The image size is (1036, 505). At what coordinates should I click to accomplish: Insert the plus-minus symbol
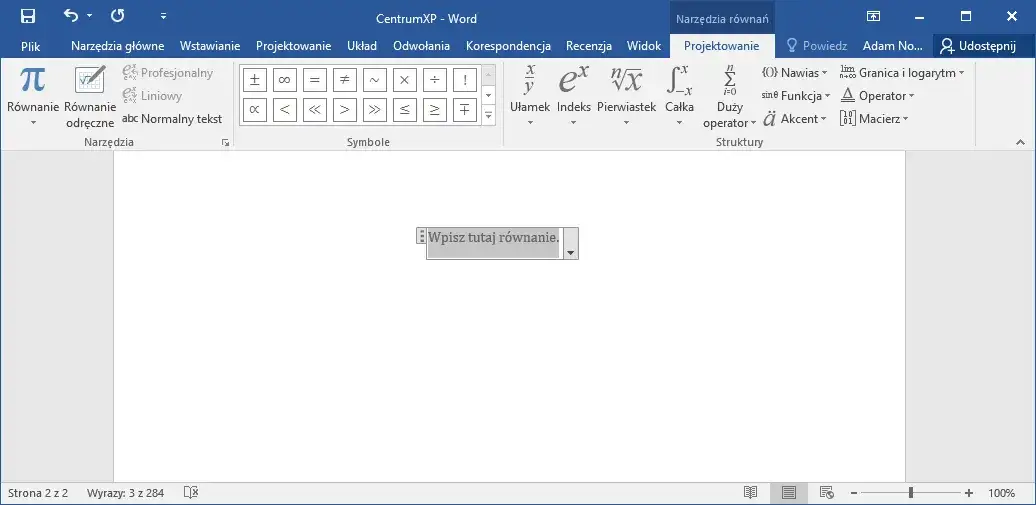254,80
